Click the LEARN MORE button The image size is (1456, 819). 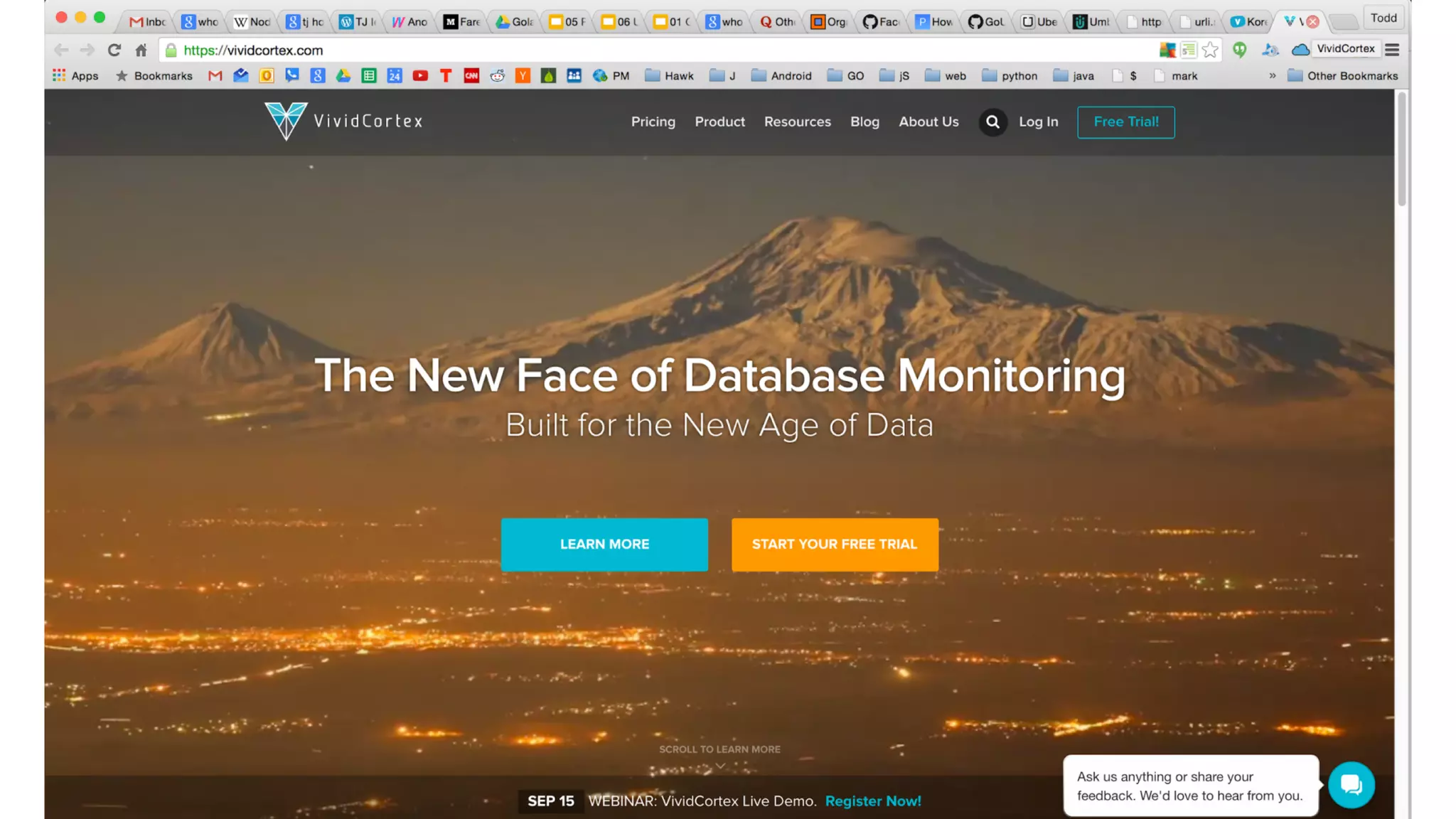click(x=604, y=544)
